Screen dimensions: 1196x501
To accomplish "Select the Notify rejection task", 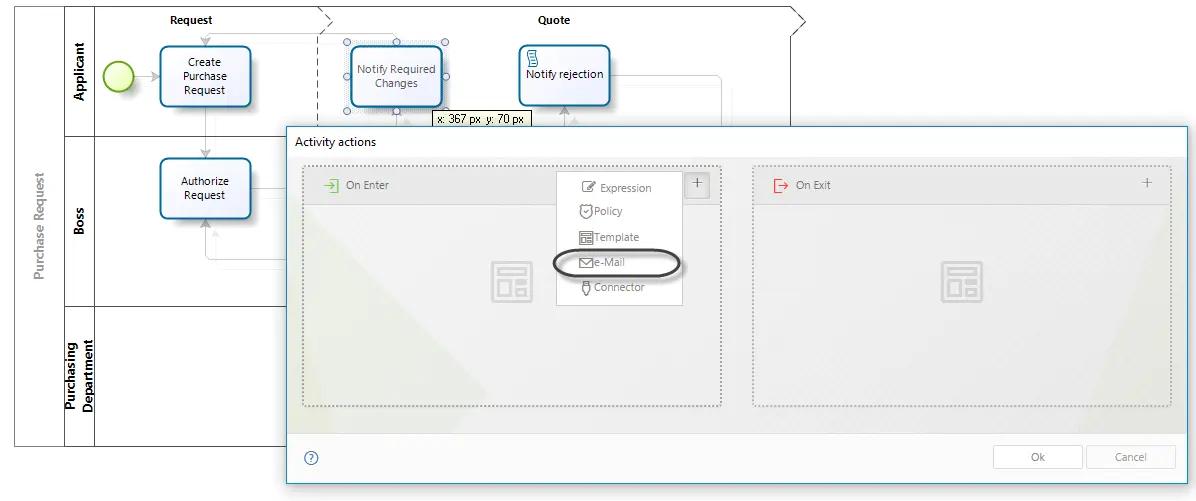I will 564,75.
